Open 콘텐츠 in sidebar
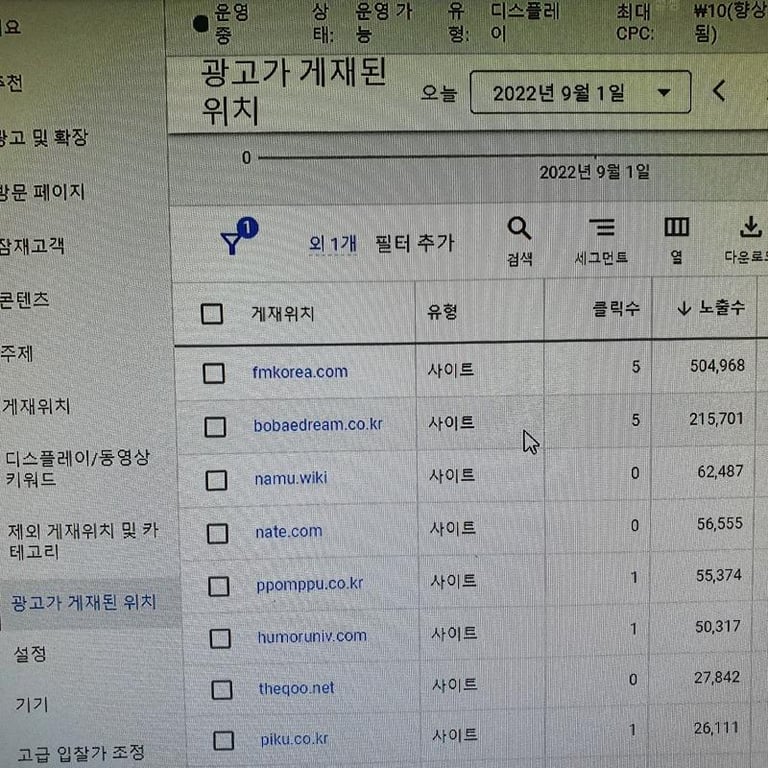This screenshot has width=768, height=768. pos(24,300)
